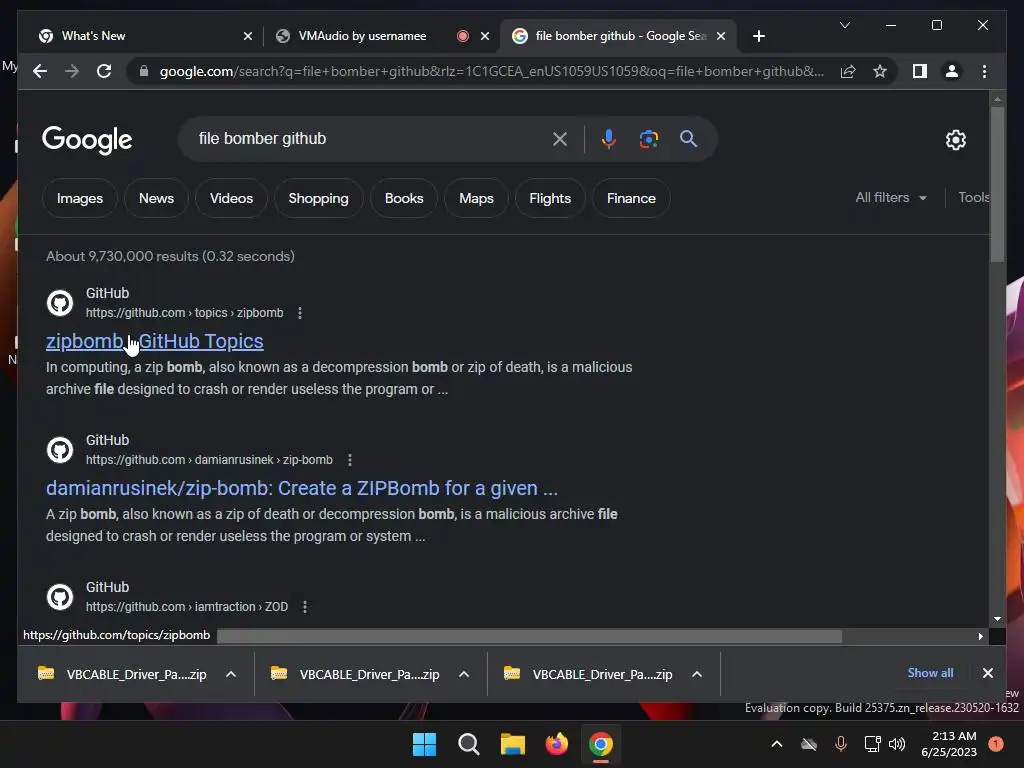Viewport: 1024px width, 768px height.
Task: Click the horizontal scrollbar thumb
Action: point(529,636)
